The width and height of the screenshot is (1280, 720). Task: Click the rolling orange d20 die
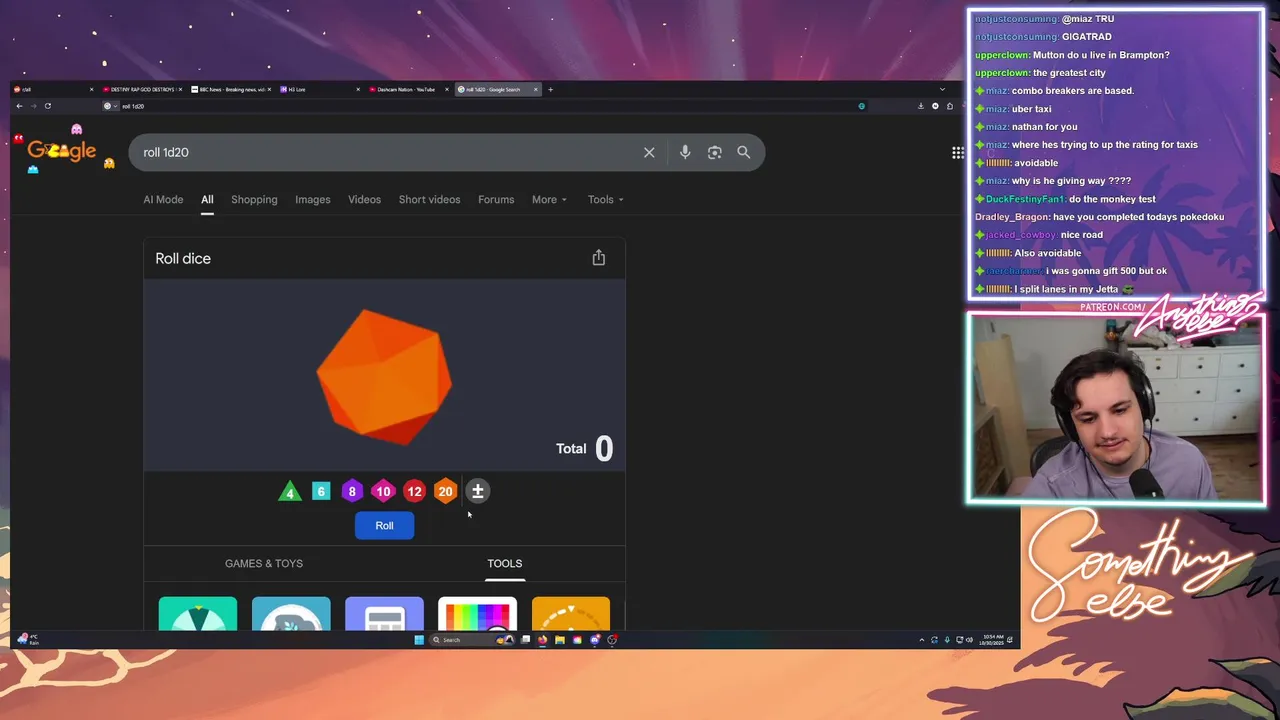[x=384, y=376]
